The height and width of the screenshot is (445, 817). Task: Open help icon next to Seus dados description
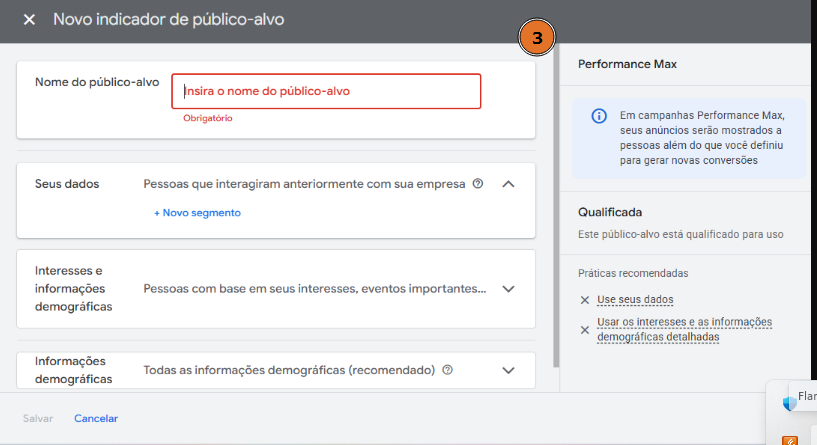point(478,183)
